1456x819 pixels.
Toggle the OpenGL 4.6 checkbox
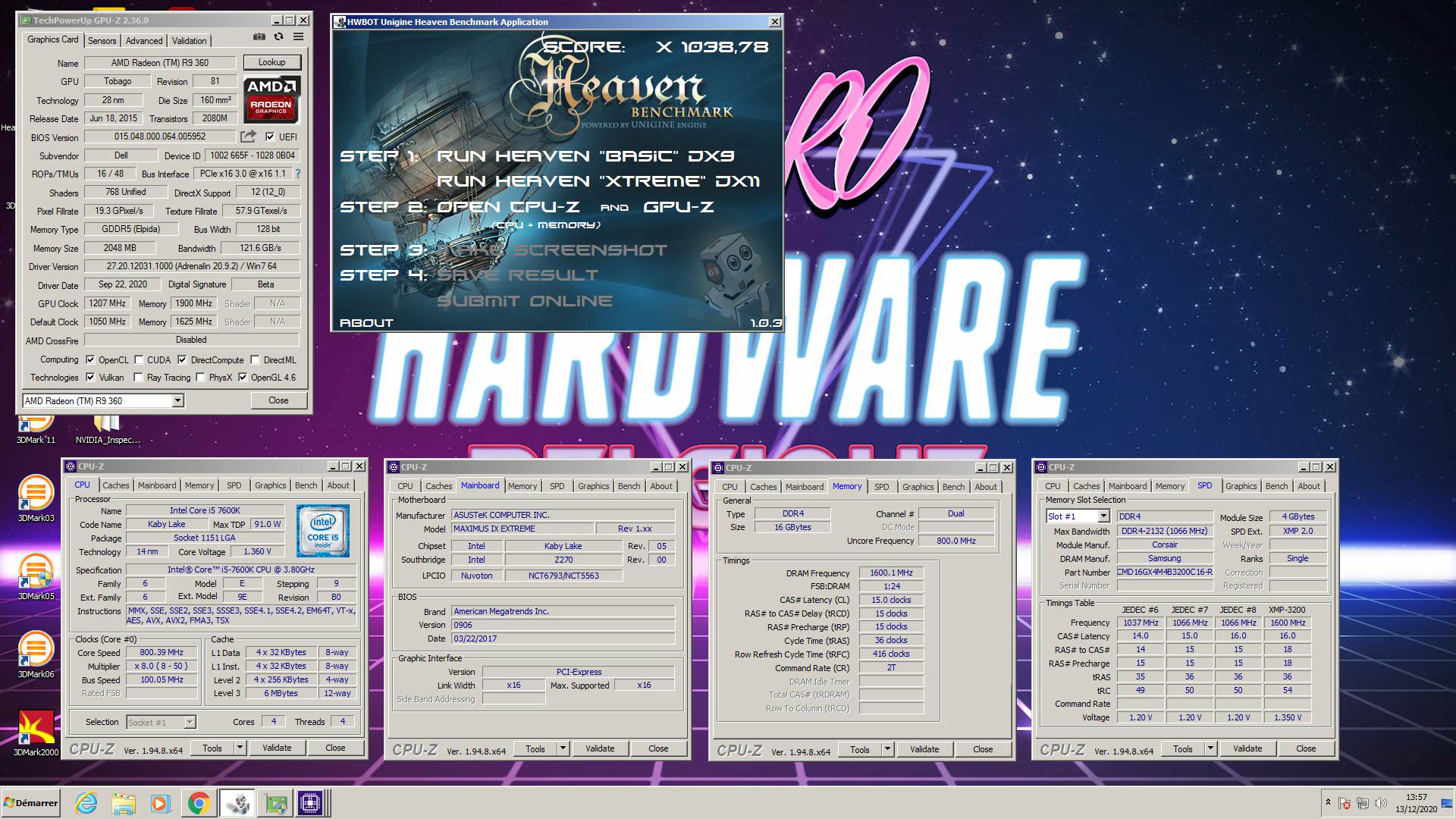243,377
